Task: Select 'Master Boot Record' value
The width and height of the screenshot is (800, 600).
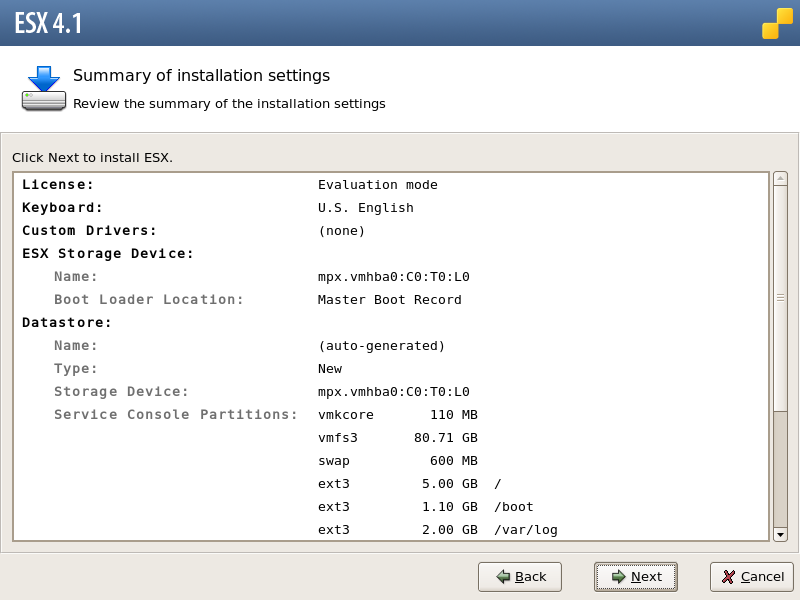Action: [x=390, y=299]
